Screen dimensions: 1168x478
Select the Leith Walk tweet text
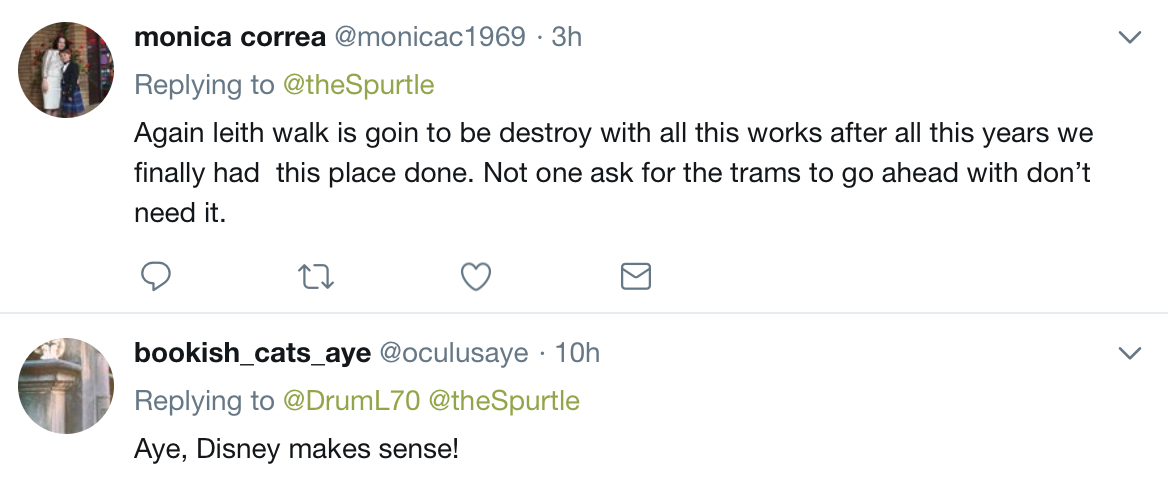(613, 173)
